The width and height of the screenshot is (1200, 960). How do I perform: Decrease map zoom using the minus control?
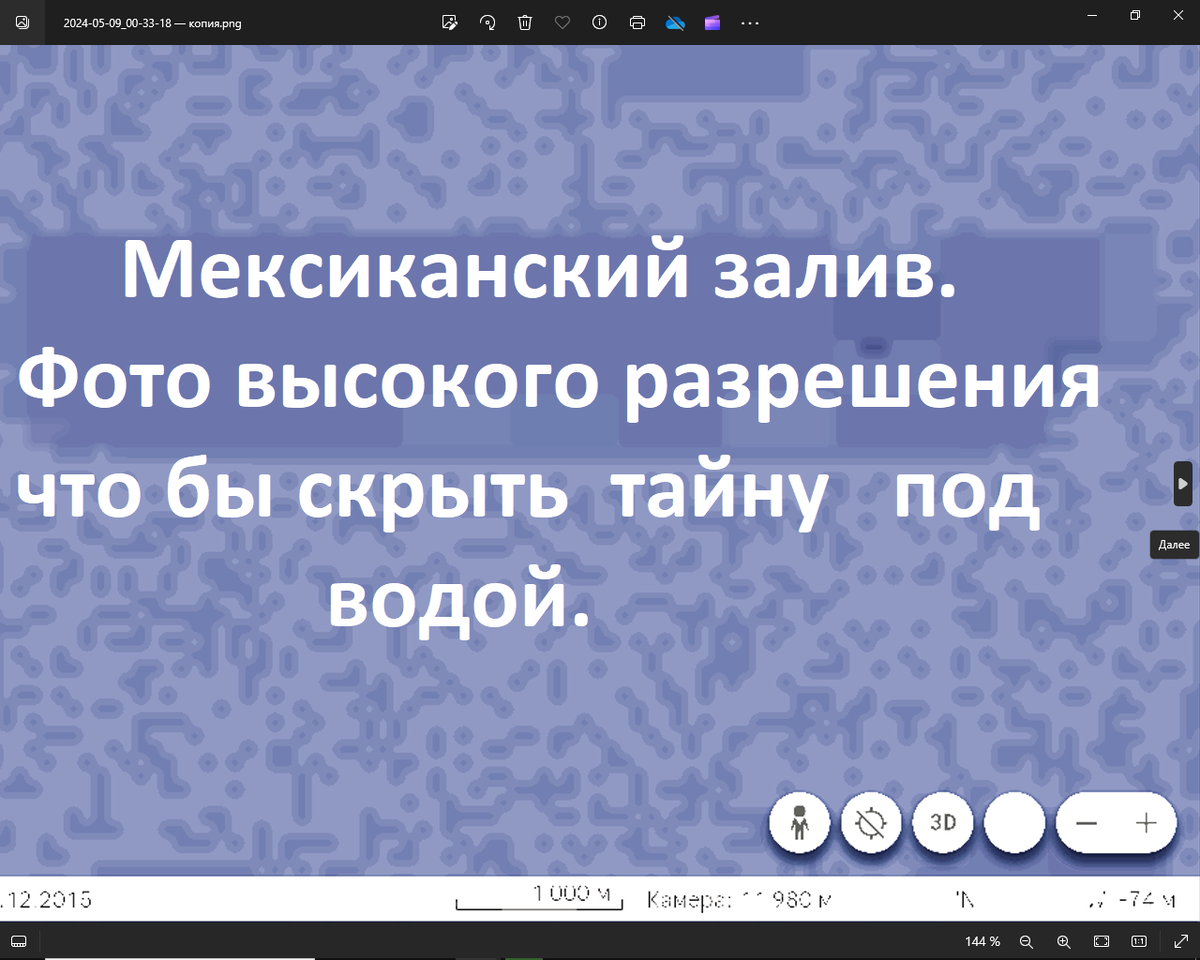[1087, 823]
